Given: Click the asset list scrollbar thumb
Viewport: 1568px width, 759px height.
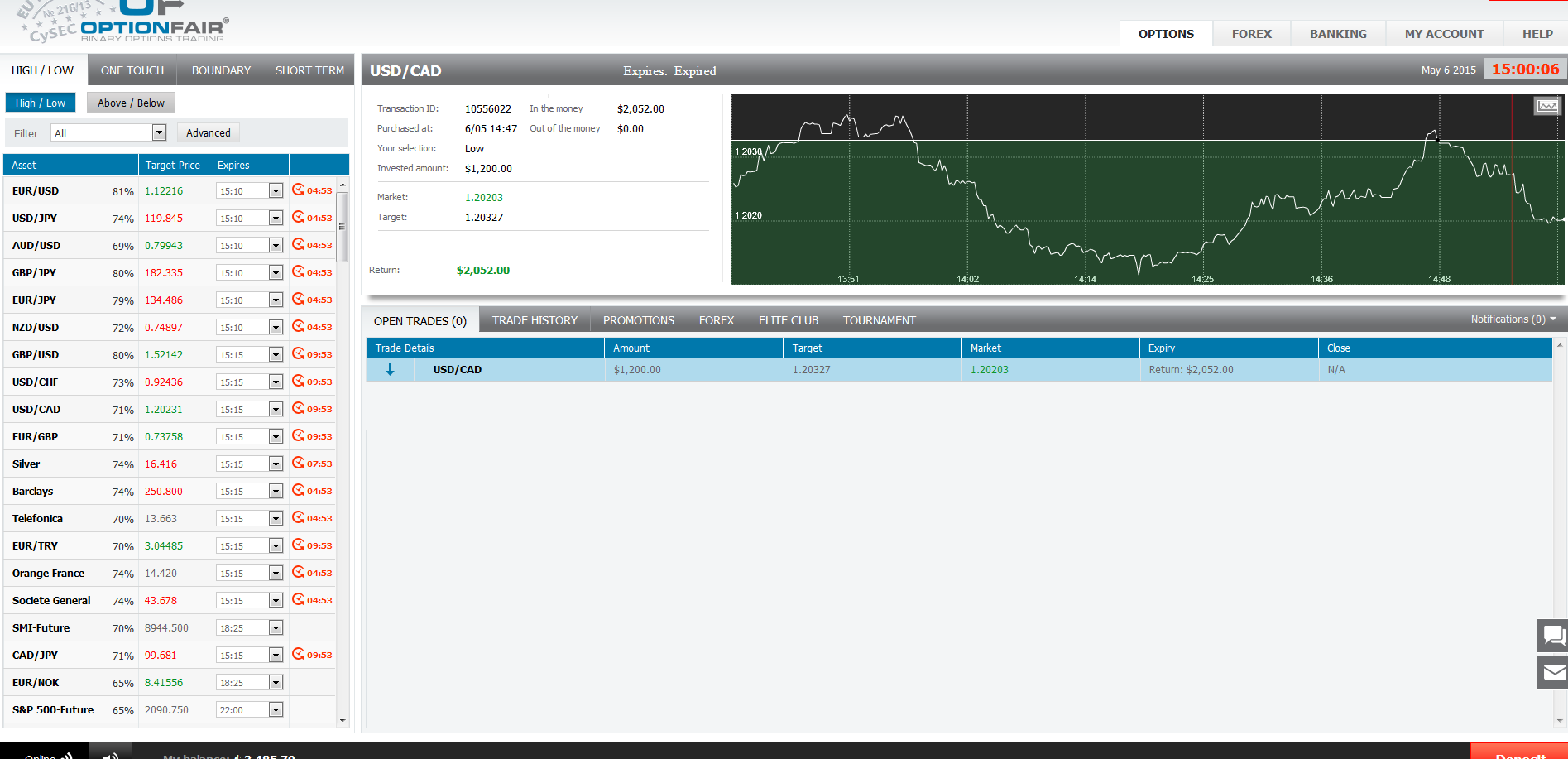Looking at the screenshot, I should coord(343,226).
